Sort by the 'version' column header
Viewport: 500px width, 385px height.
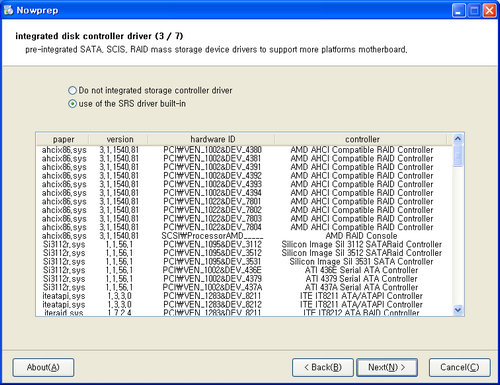click(x=119, y=139)
